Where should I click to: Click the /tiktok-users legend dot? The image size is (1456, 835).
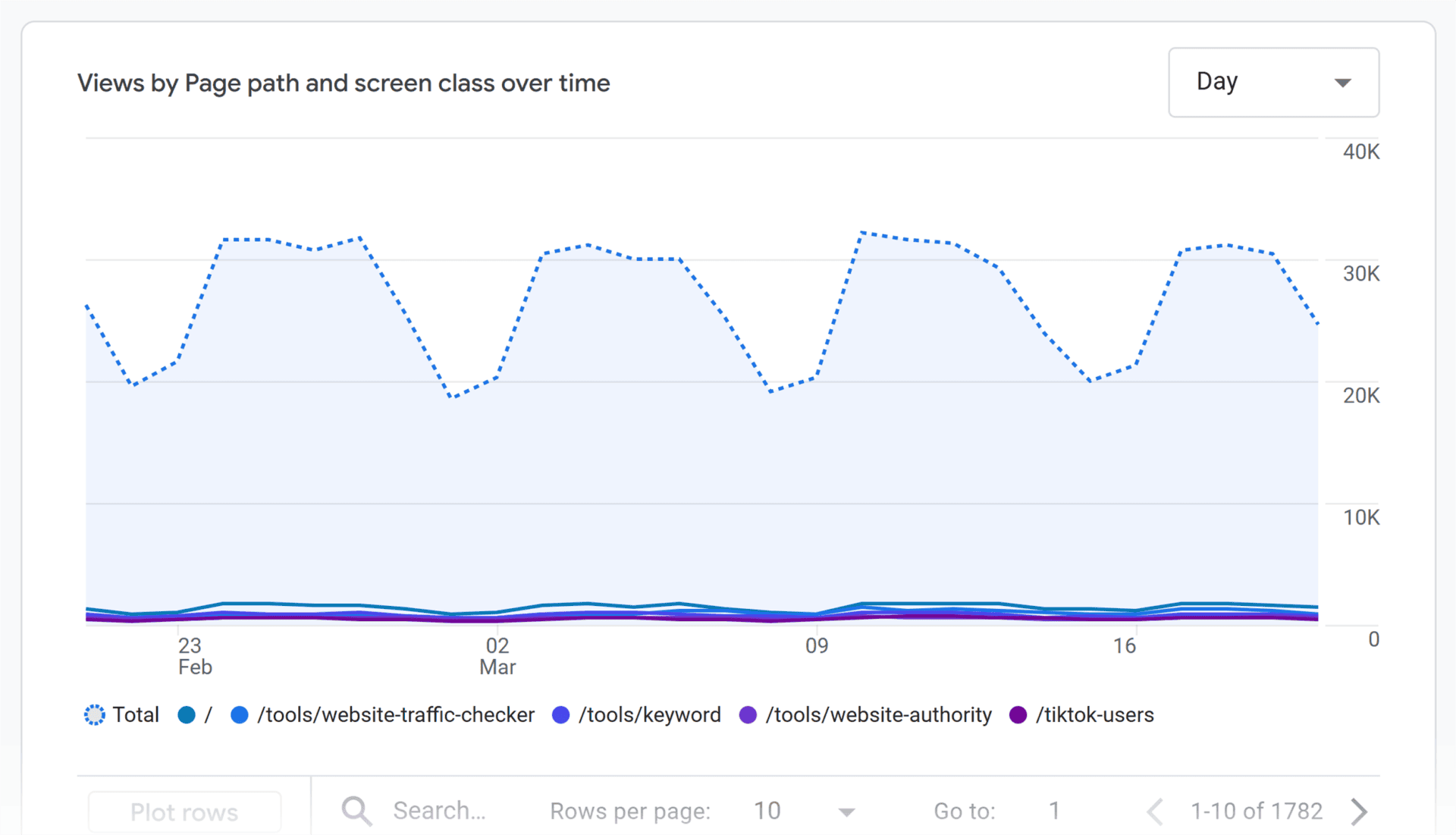[x=1018, y=714]
